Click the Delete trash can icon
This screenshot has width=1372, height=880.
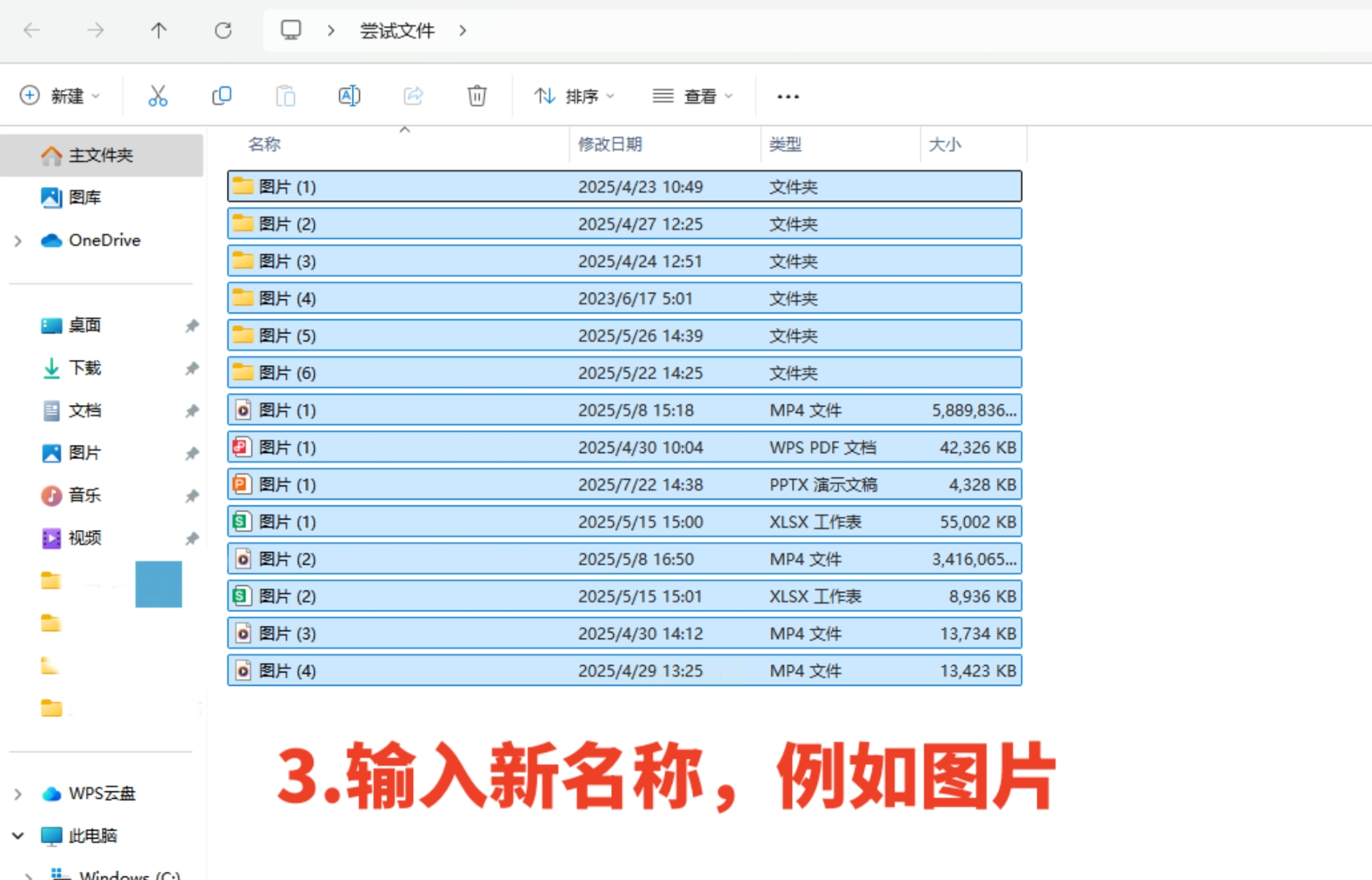click(477, 96)
